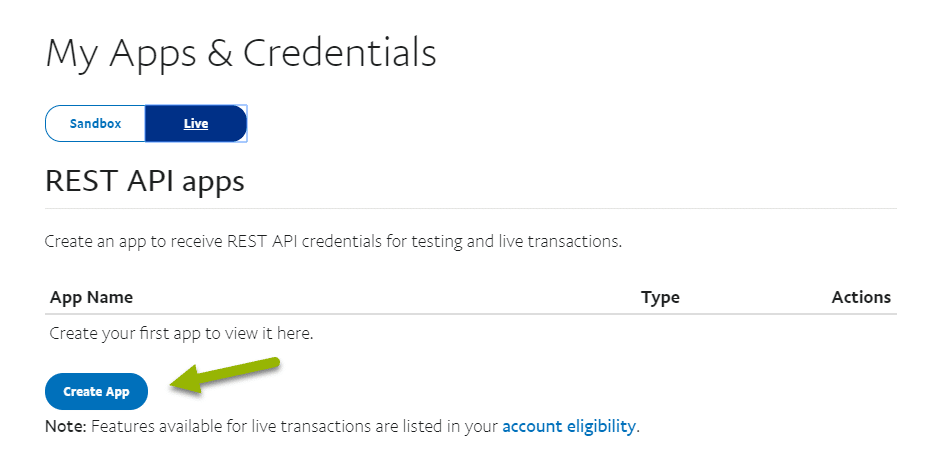Click the Type column header

point(660,297)
